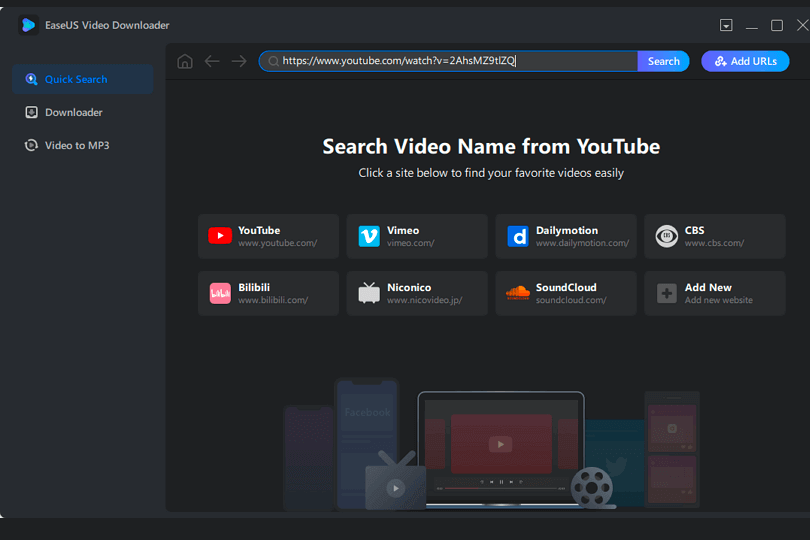Click the Add New plus icon
The width and height of the screenshot is (810, 540).
(x=666, y=293)
